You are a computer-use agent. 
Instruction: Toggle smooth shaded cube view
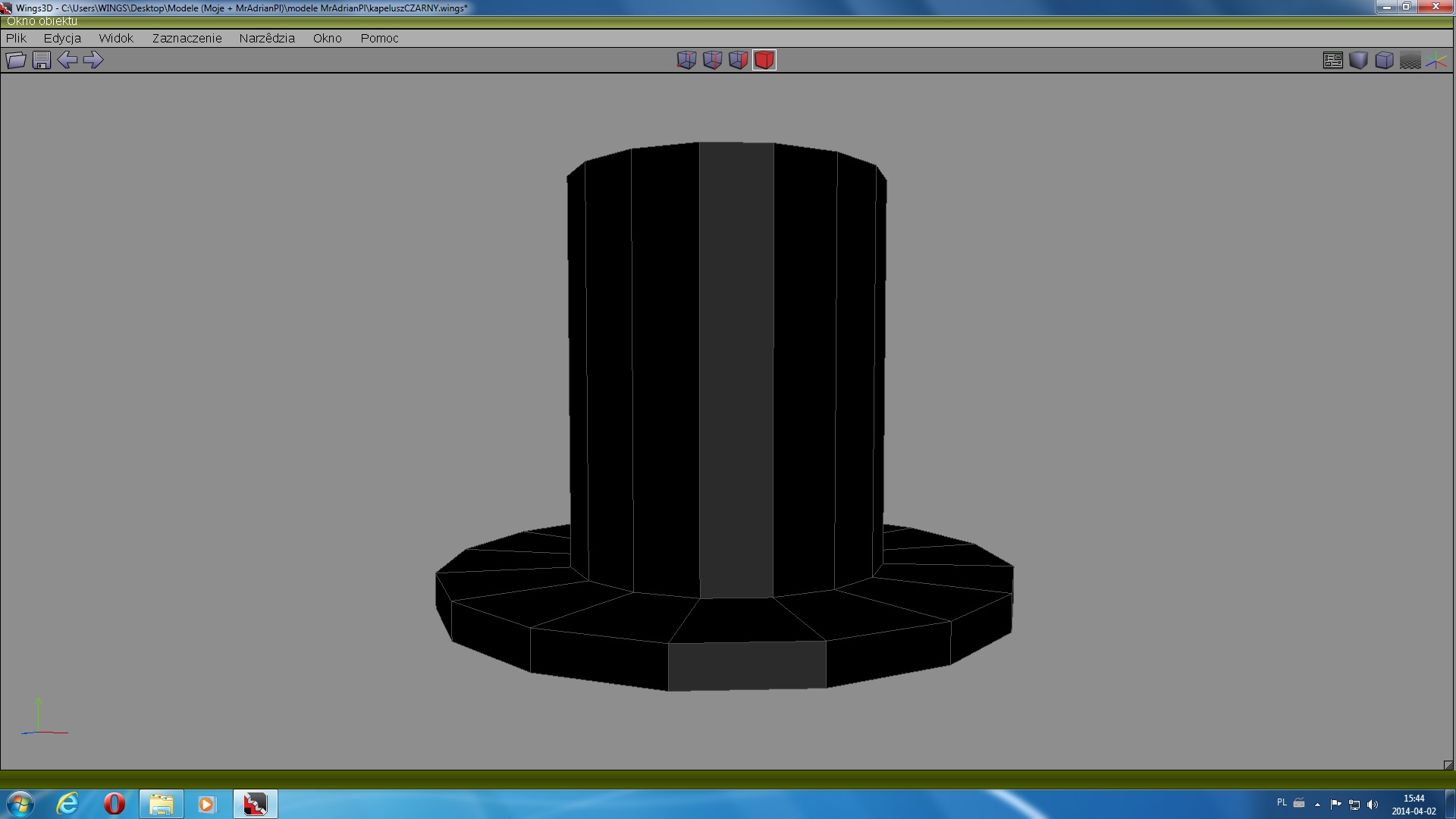pyautogui.click(x=1358, y=60)
